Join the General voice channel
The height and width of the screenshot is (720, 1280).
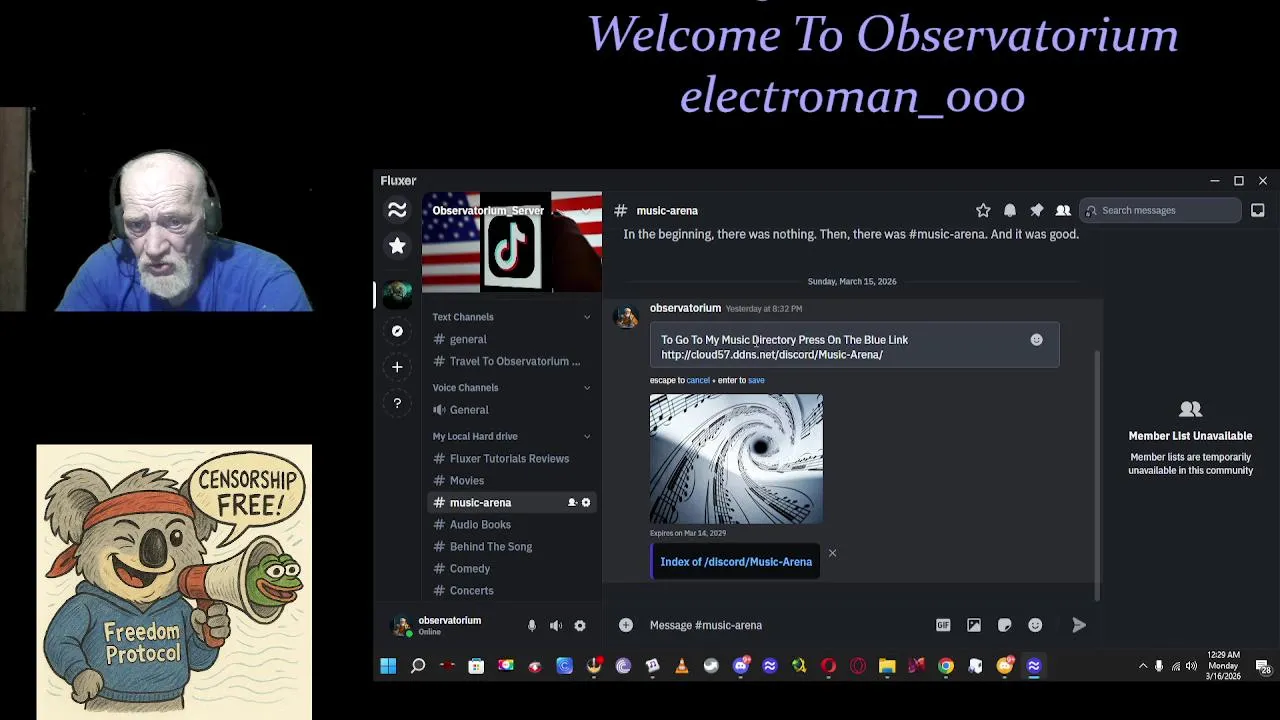[512, 410]
